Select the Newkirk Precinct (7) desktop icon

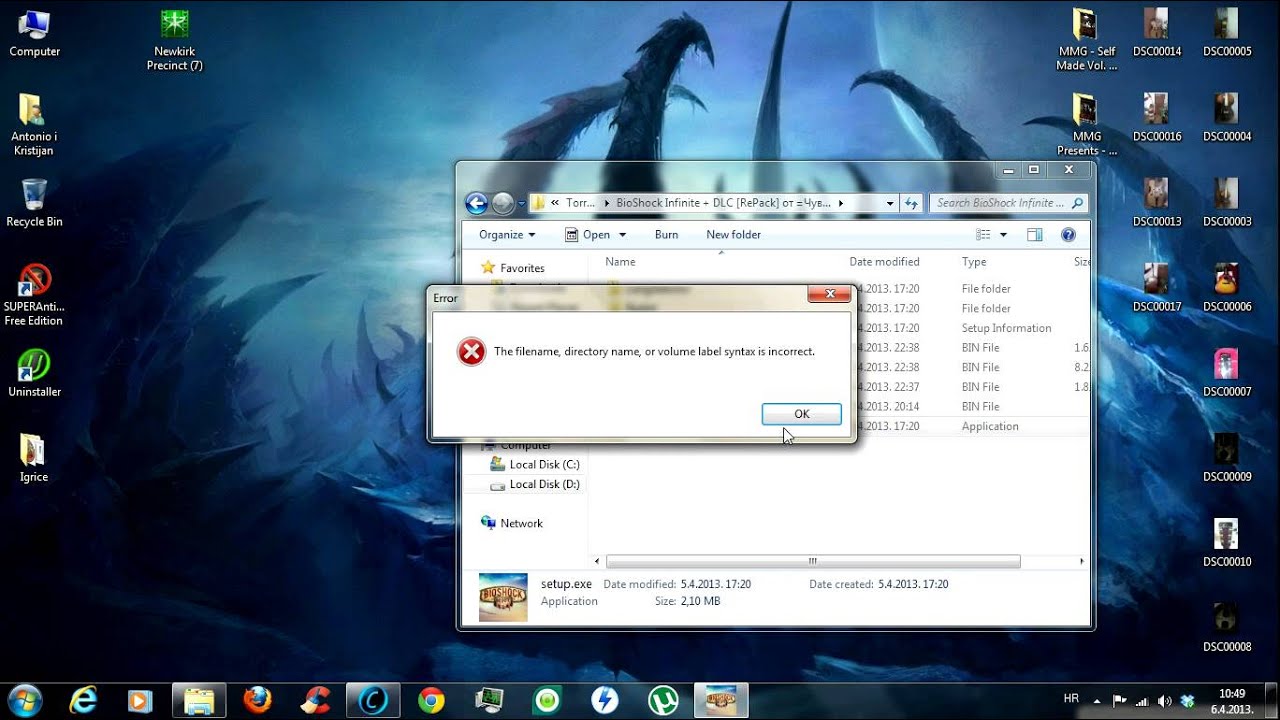point(176,40)
